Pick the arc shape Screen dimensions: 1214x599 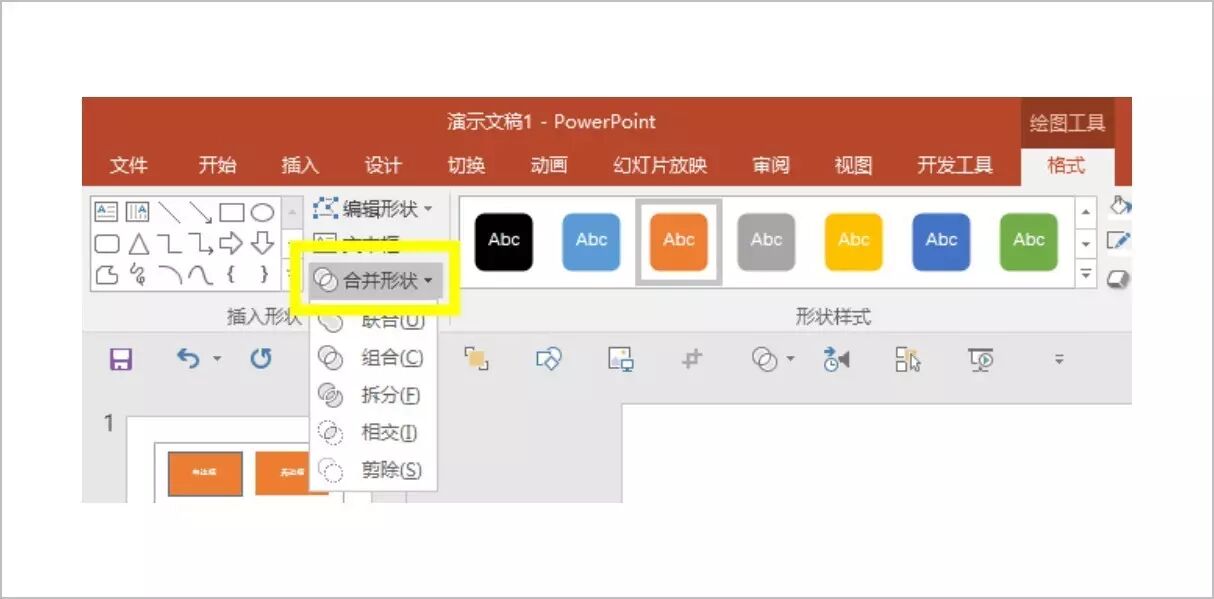169,275
